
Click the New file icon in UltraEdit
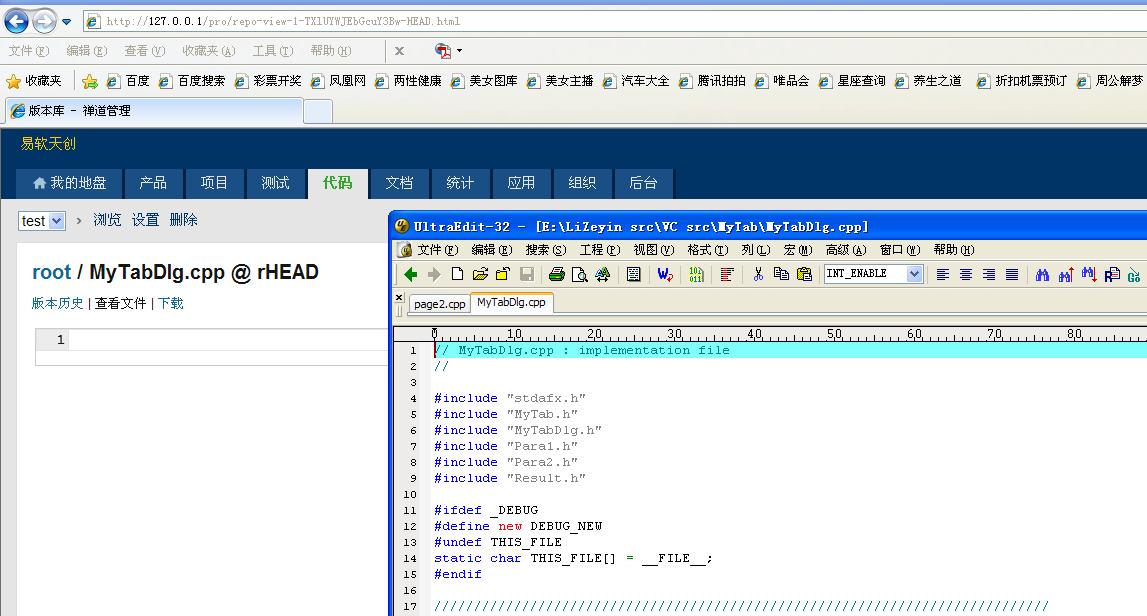[x=457, y=274]
